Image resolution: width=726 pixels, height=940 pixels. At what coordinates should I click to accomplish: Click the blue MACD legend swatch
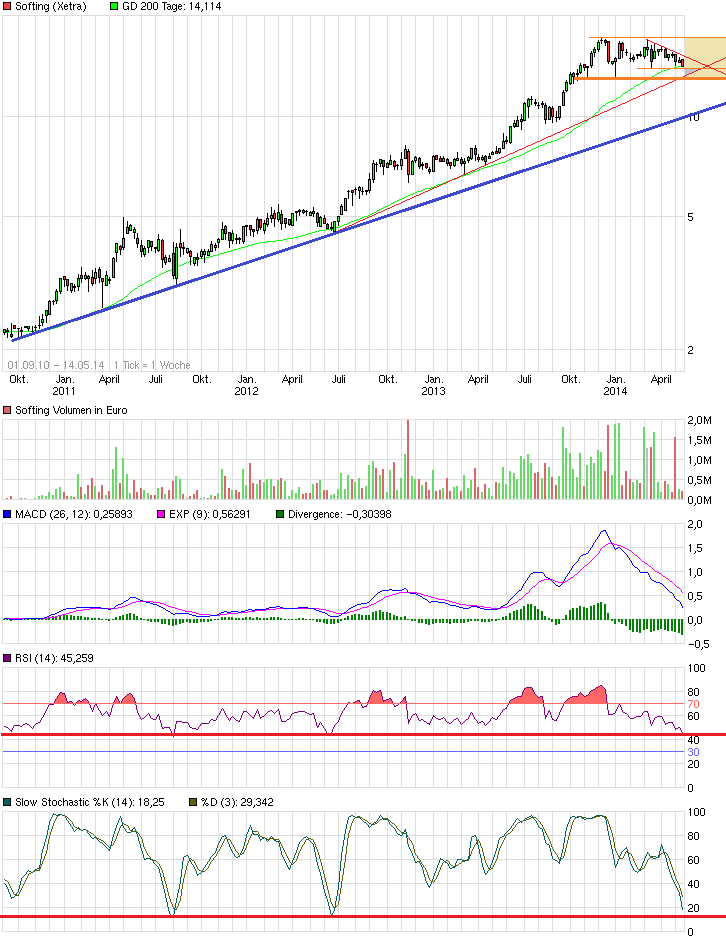point(7,514)
